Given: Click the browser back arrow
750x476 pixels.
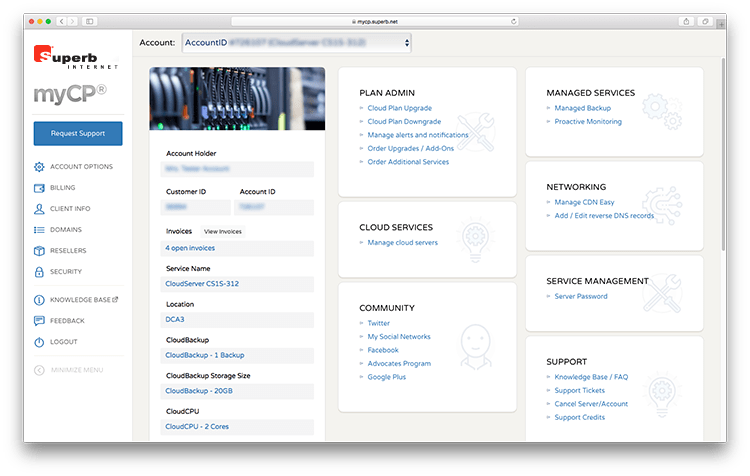Looking at the screenshot, I should 62,22.
